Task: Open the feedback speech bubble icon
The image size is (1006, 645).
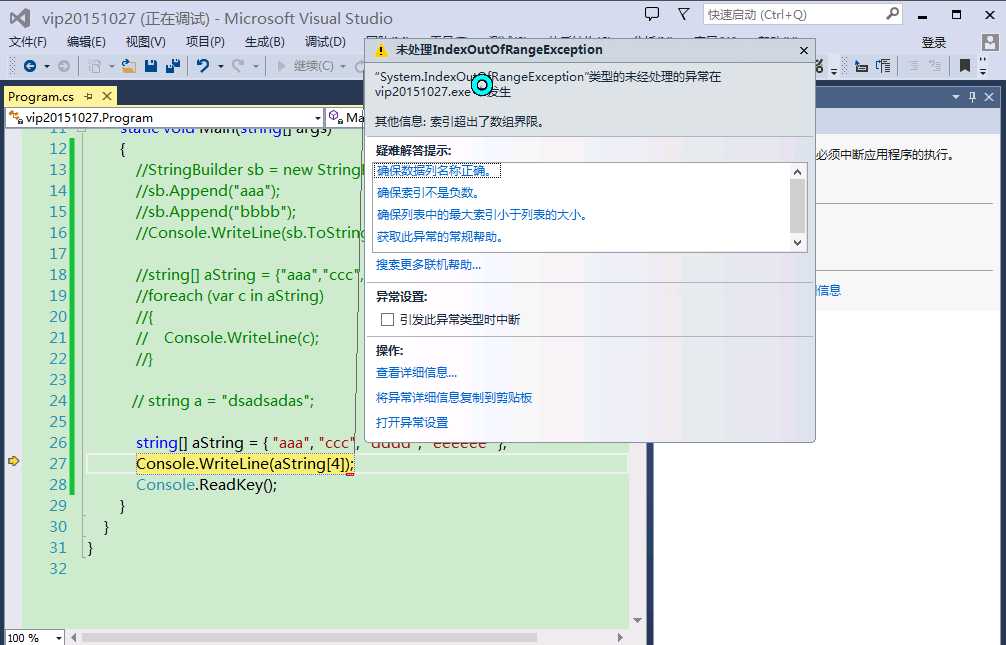Action: [x=652, y=13]
